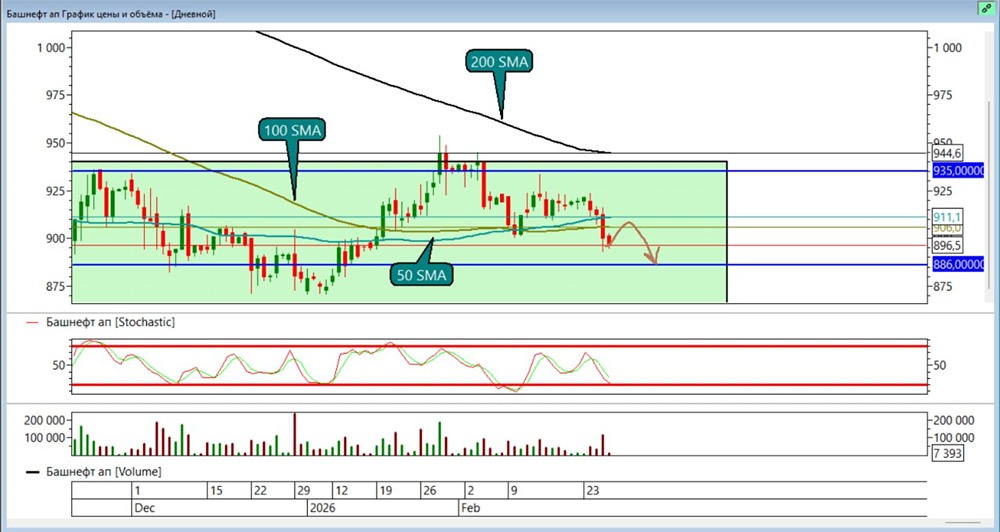Click the 26 date label on the time axis
This screenshot has height=532, width=1000.
429,491
